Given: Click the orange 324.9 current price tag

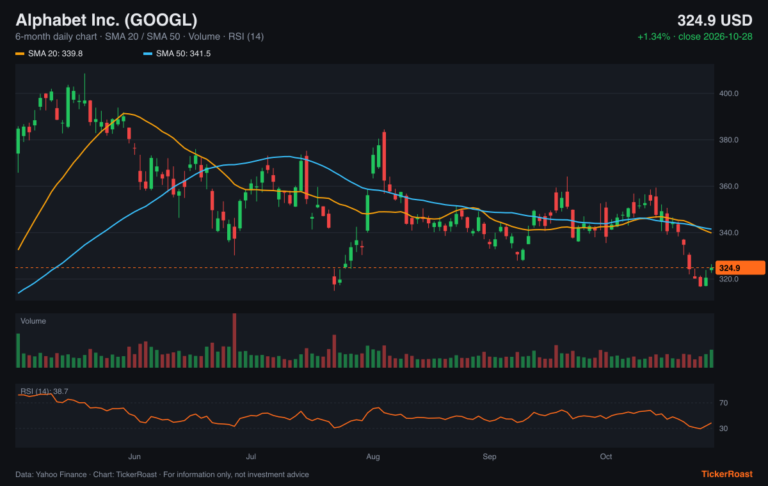Looking at the screenshot, I should pos(740,267).
